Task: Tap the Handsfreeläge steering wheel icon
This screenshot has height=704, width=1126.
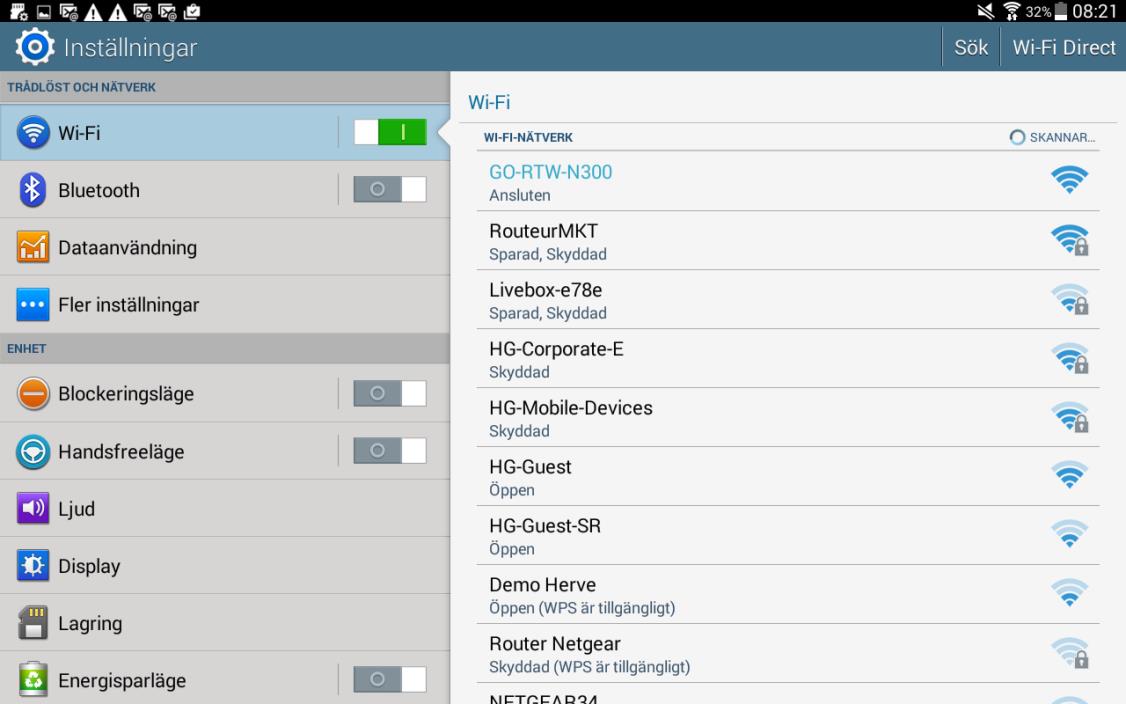Action: coord(33,452)
